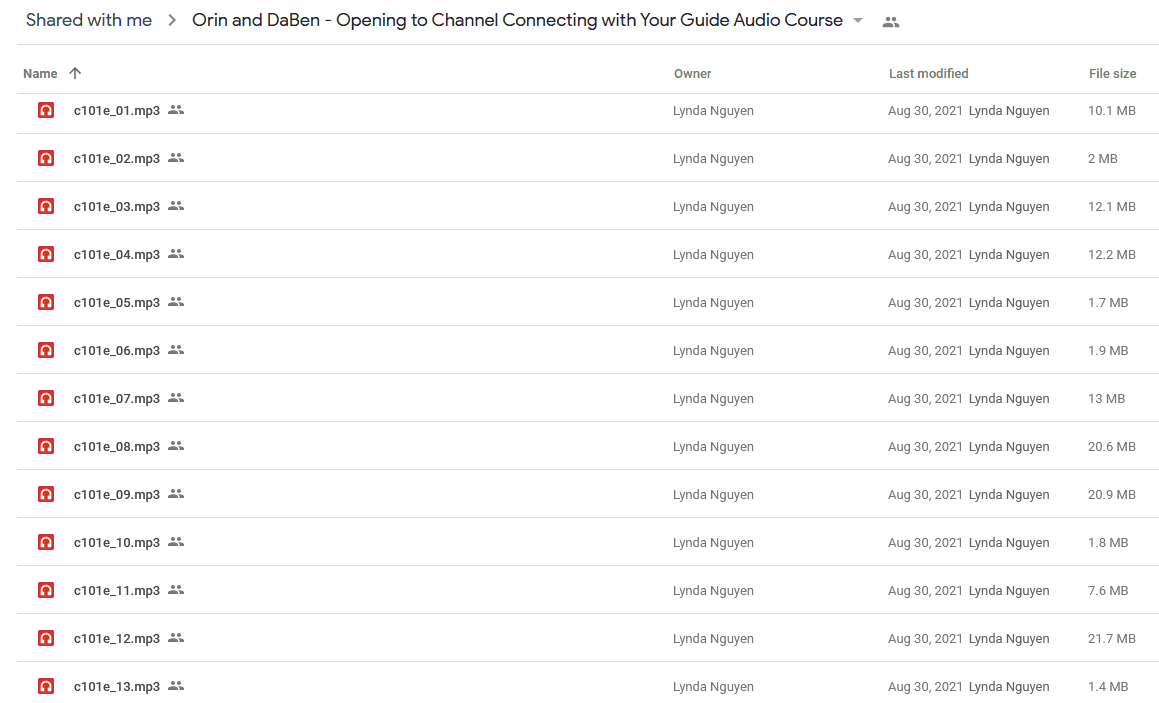Click the shared folder people icon in breadcrumb
The image size is (1159, 703).
[891, 22]
